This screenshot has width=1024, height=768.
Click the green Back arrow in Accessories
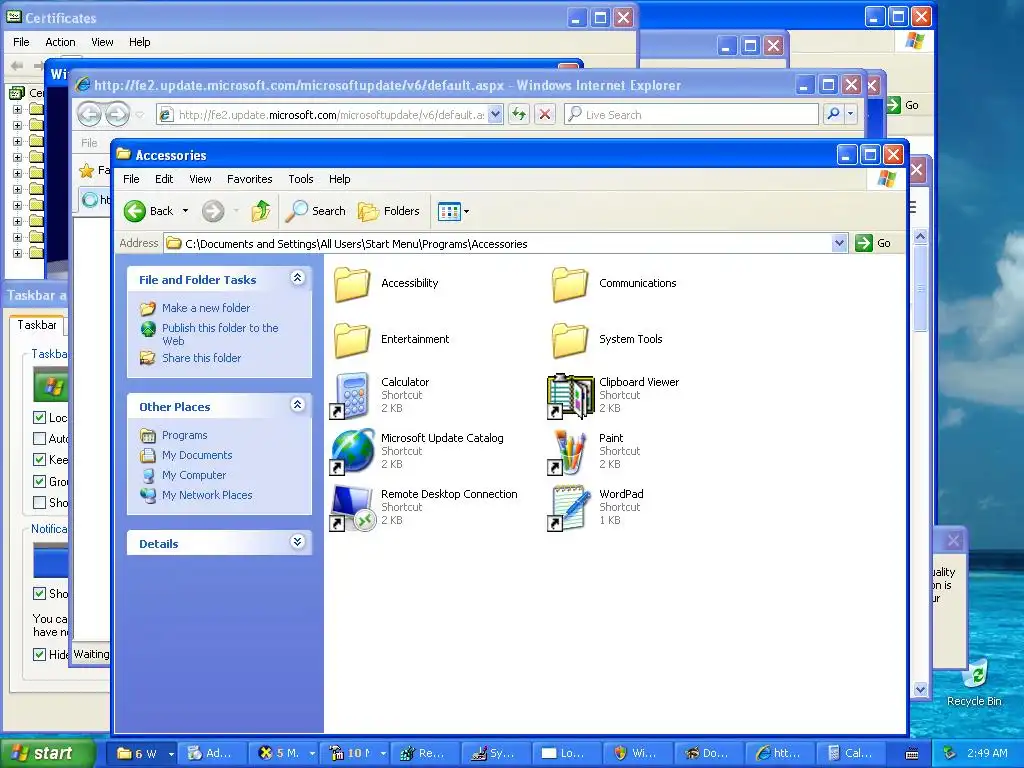tap(135, 211)
